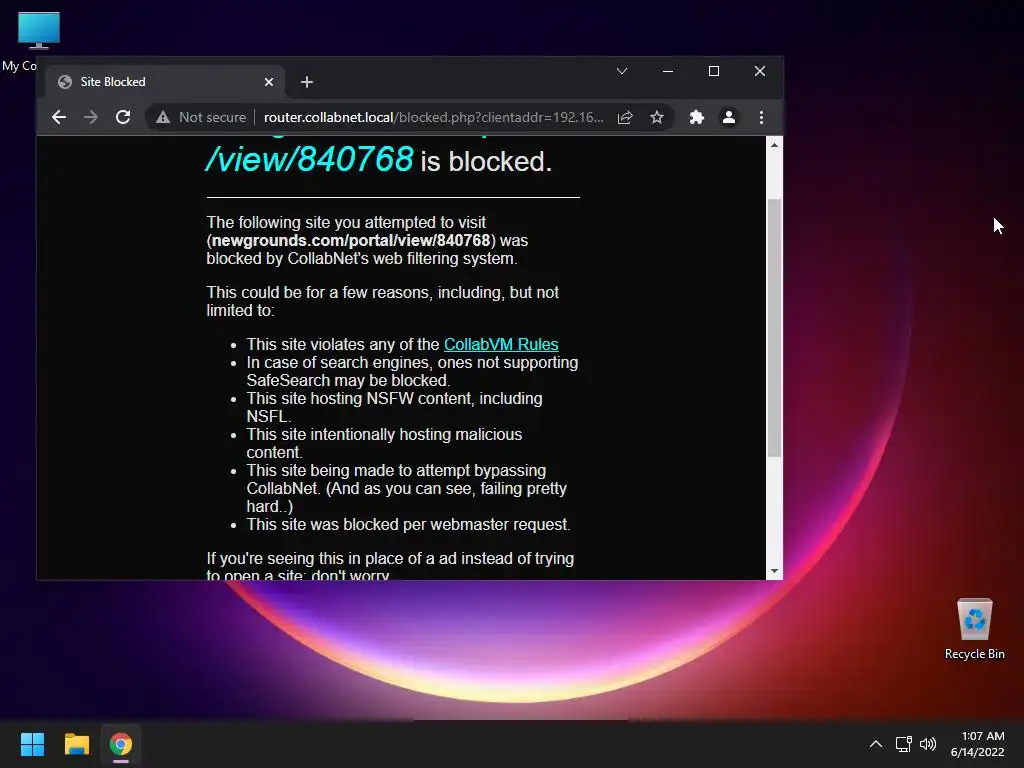1024x768 pixels.
Task: Expand the tab search chevron
Action: 622,71
